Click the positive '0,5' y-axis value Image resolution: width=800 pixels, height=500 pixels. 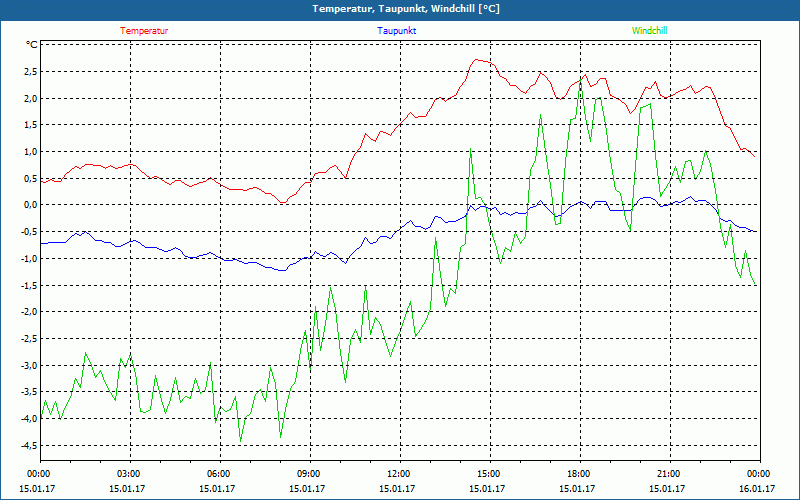click(31, 179)
